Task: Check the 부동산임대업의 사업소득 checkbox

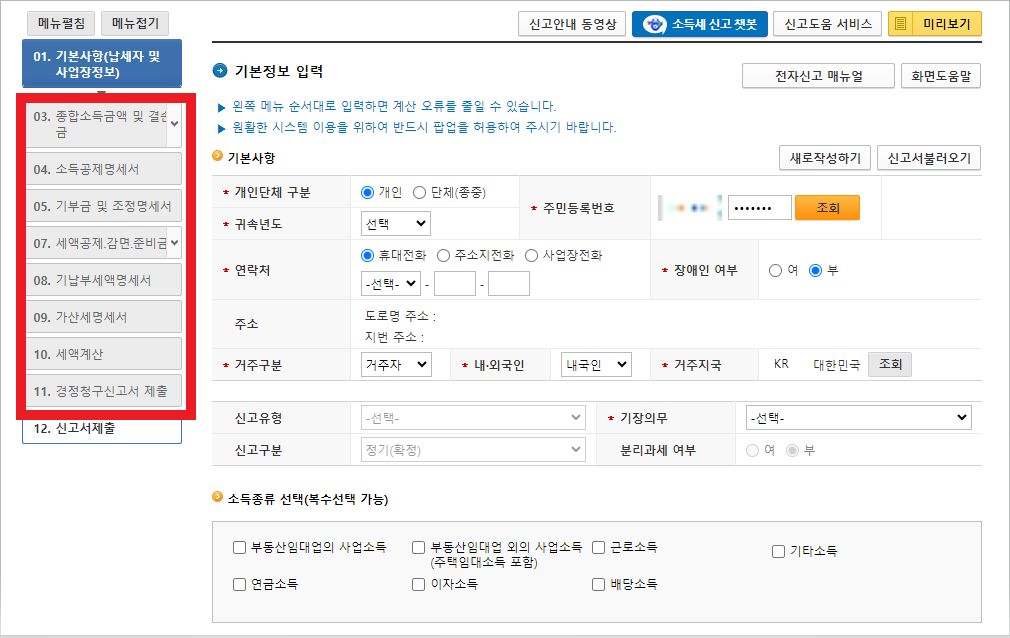Action: click(238, 547)
